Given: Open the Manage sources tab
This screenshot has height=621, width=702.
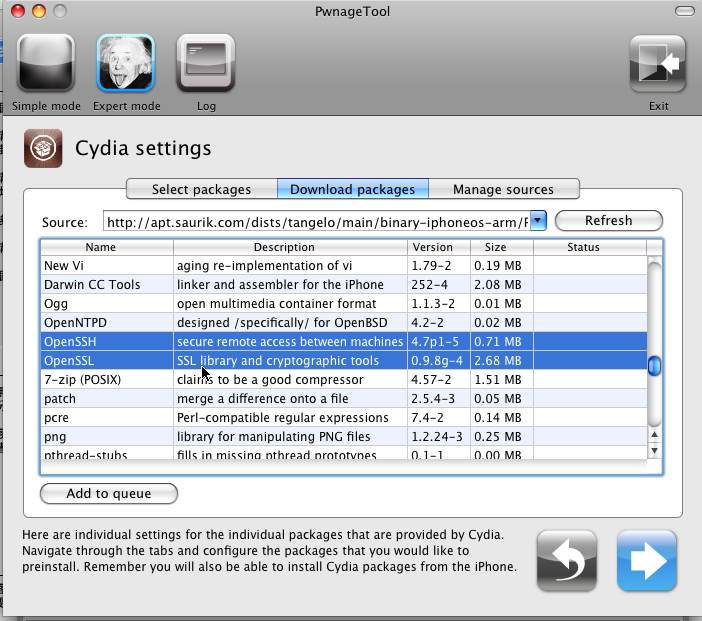Looking at the screenshot, I should coord(504,189).
